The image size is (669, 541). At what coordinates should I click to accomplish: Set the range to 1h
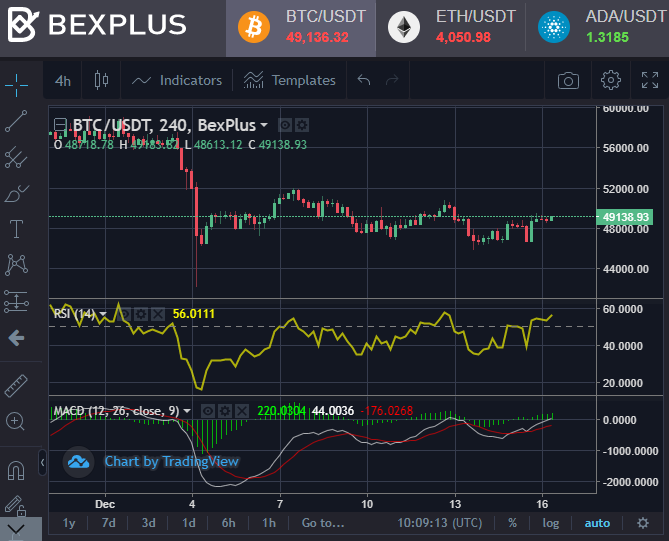click(x=269, y=523)
